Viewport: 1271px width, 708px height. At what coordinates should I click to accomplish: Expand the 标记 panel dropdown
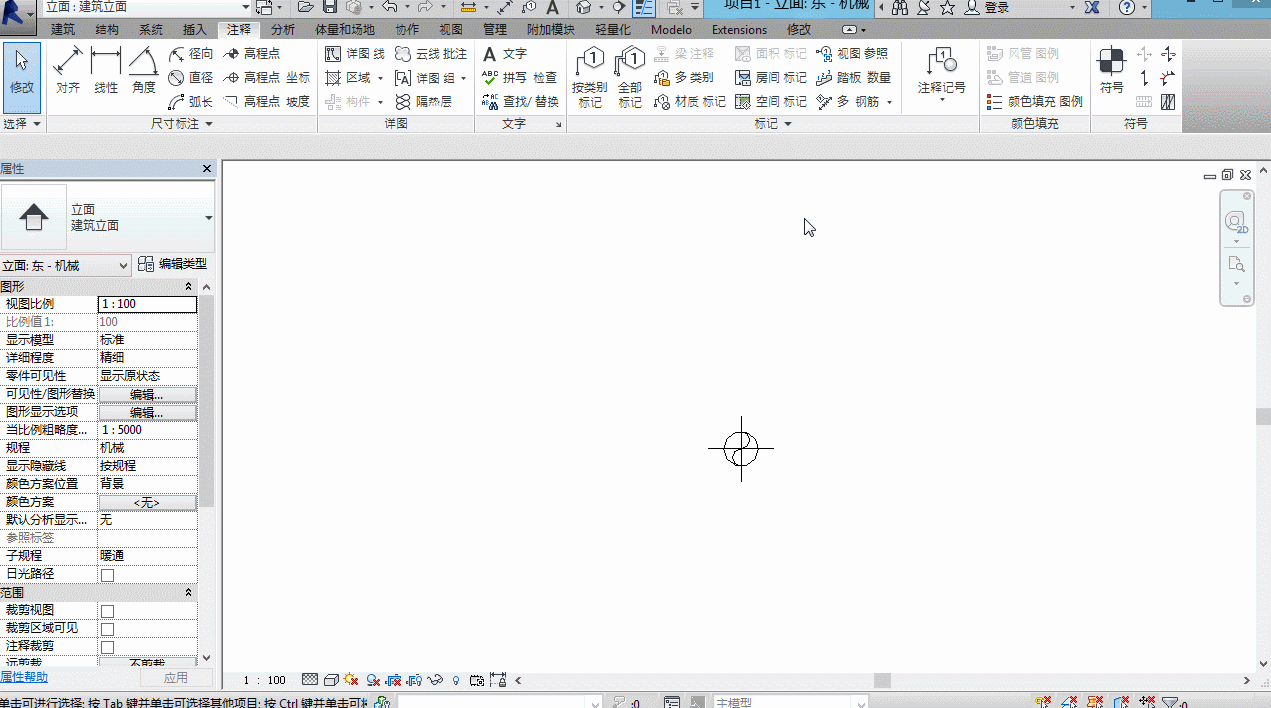click(773, 124)
